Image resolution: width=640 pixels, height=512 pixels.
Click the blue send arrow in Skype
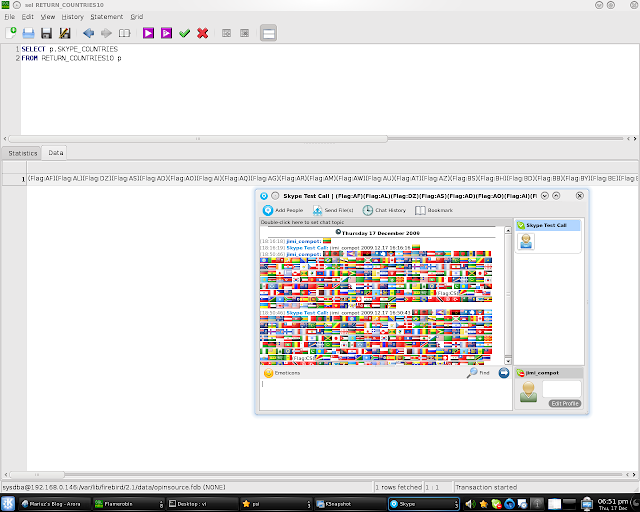[504, 373]
